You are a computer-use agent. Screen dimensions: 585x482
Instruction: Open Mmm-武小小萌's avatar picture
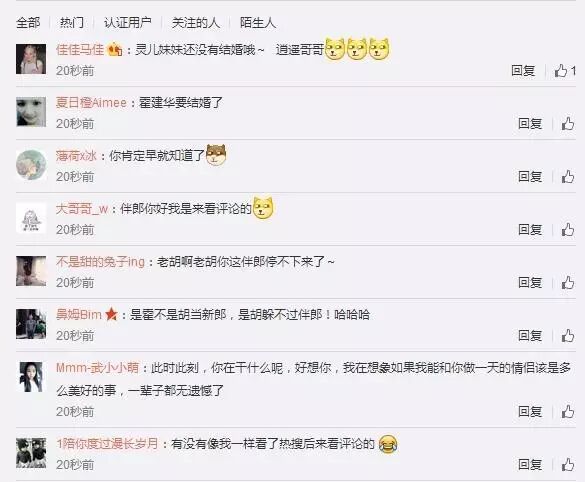(x=31, y=377)
